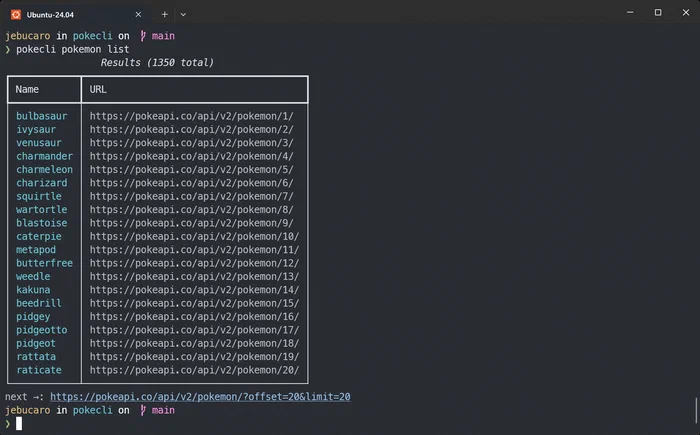Click the name ivysaur

point(36,130)
